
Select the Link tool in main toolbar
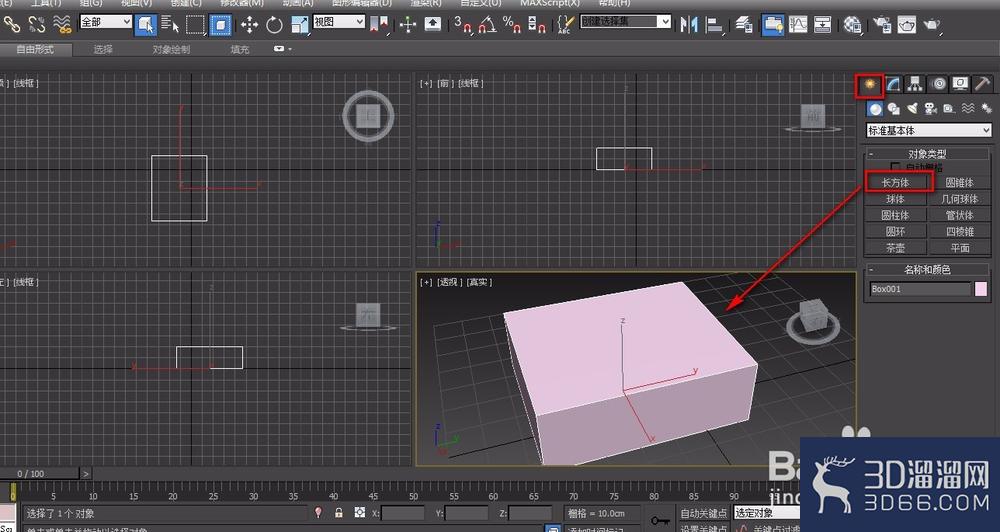pos(12,24)
